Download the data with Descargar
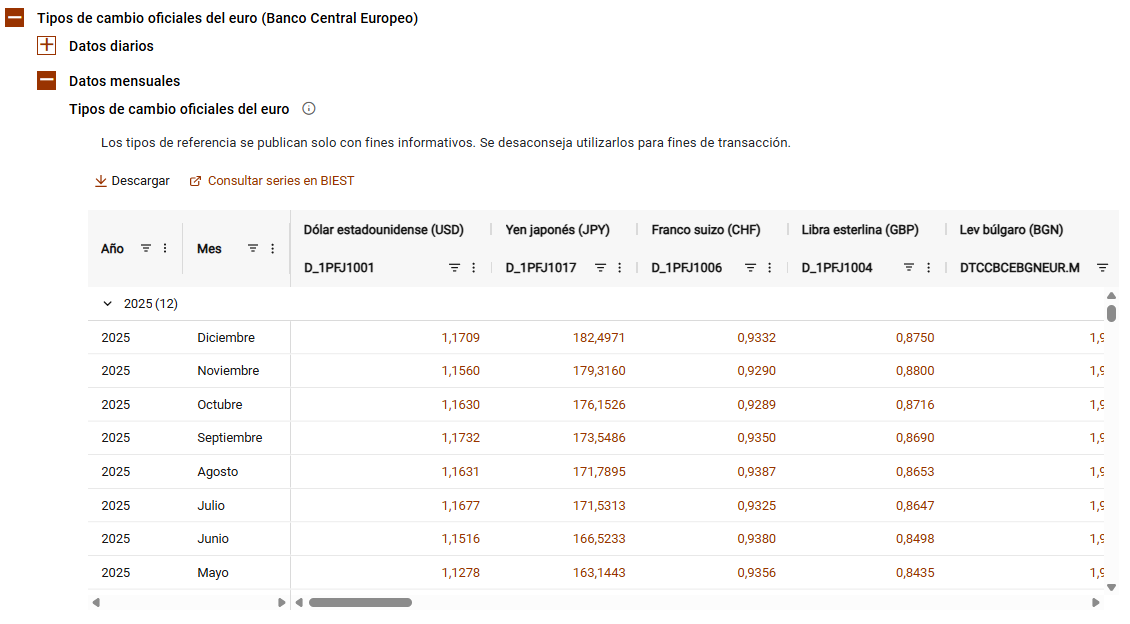Image resolution: width=1130 pixels, height=624 pixels. point(132,181)
